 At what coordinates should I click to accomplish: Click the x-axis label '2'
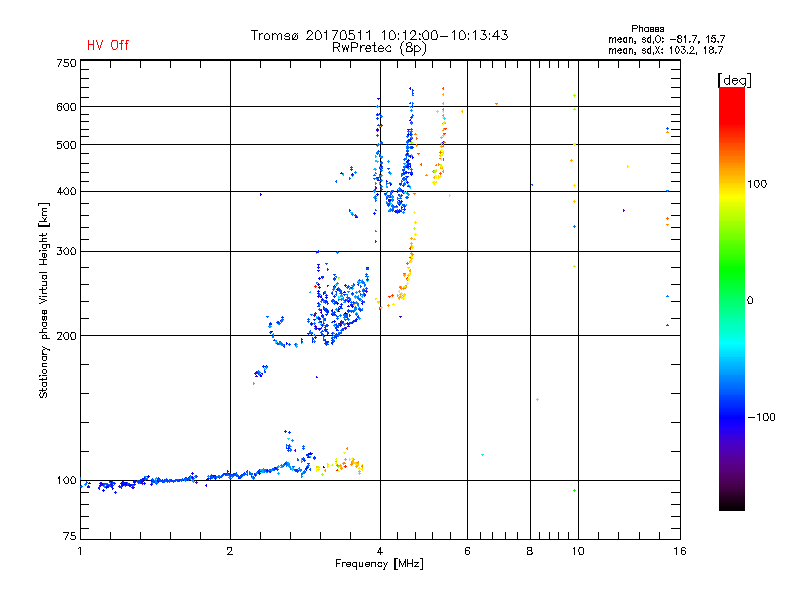click(230, 551)
